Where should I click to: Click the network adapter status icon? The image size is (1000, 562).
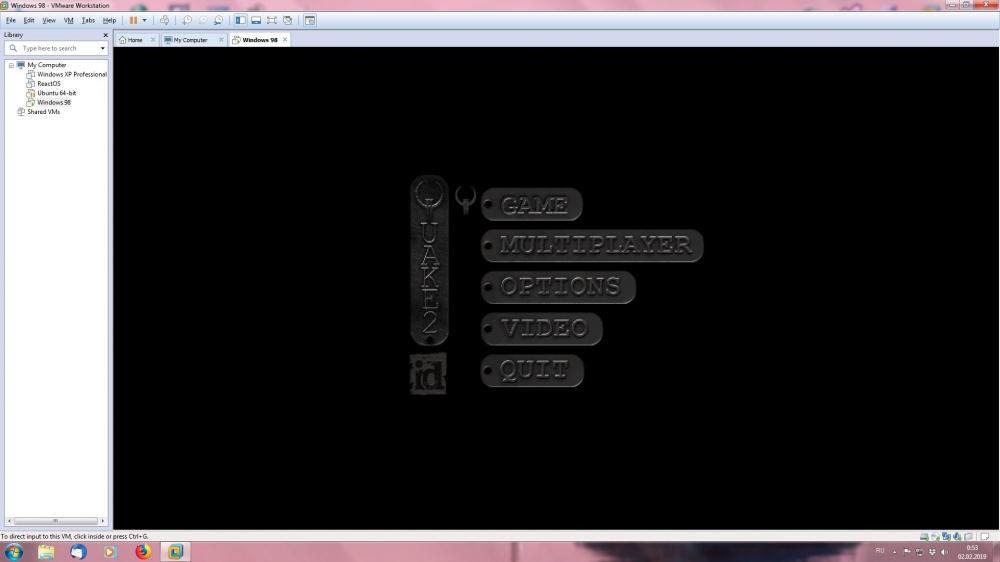[946, 536]
